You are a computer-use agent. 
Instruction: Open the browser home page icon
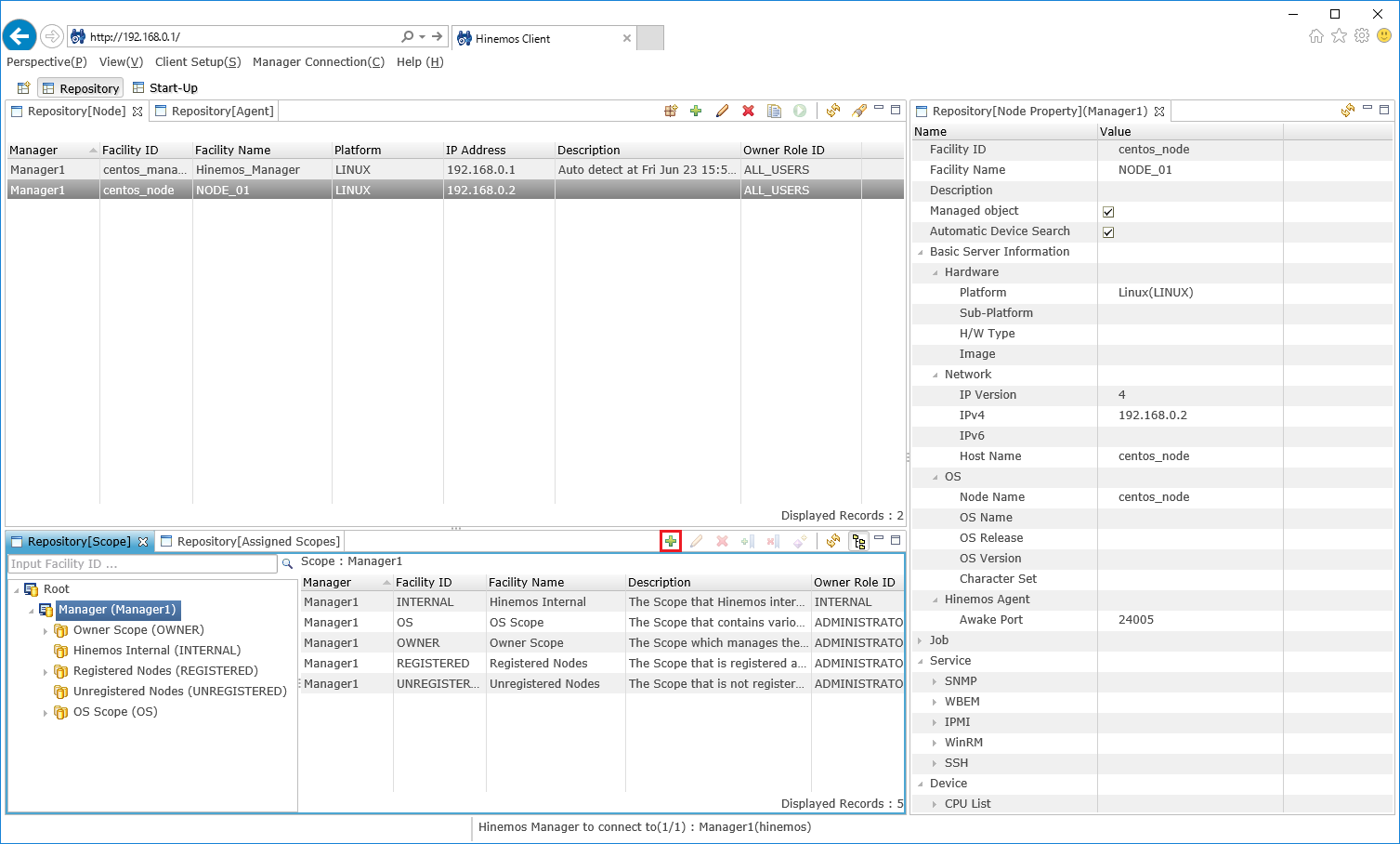point(1316,36)
